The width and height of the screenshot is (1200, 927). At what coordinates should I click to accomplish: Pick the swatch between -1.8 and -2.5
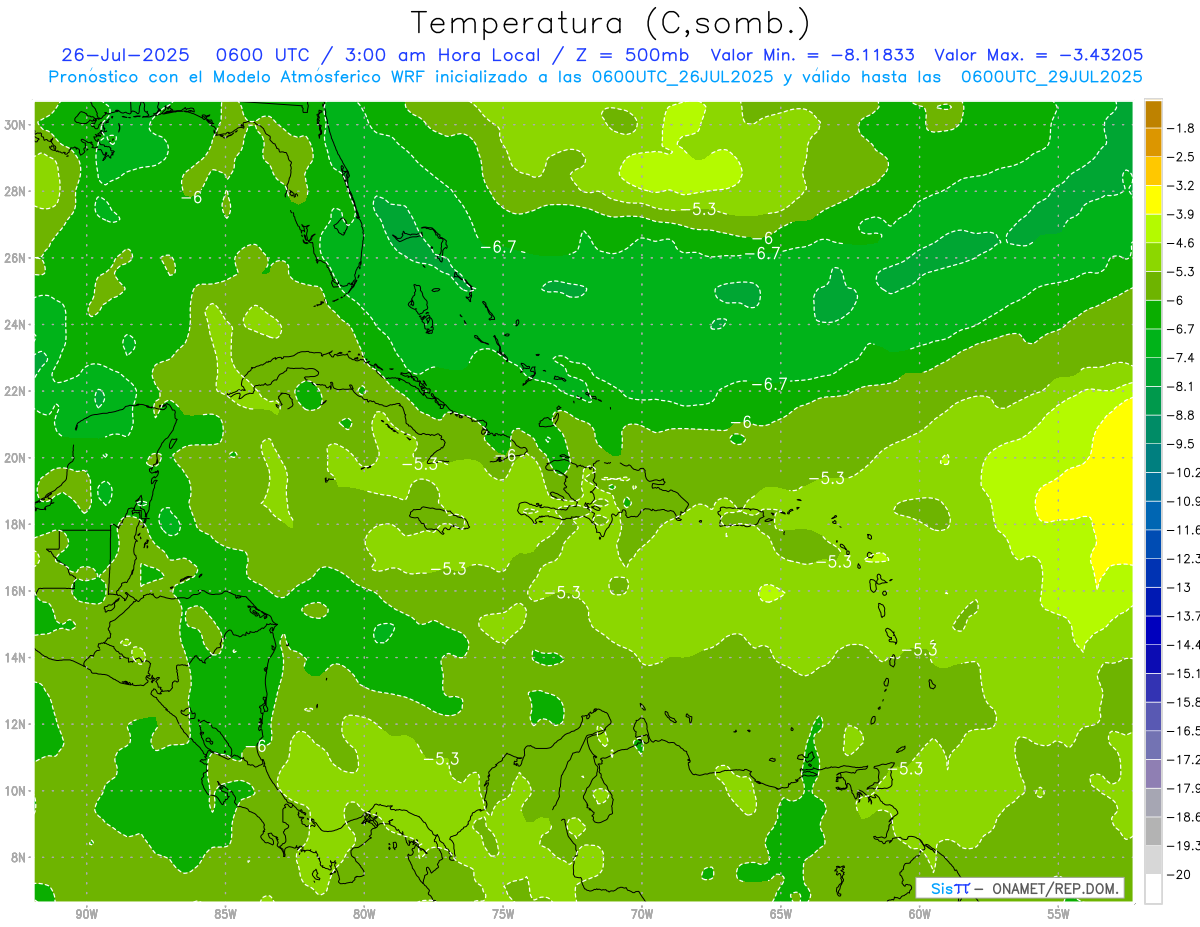1153,143
